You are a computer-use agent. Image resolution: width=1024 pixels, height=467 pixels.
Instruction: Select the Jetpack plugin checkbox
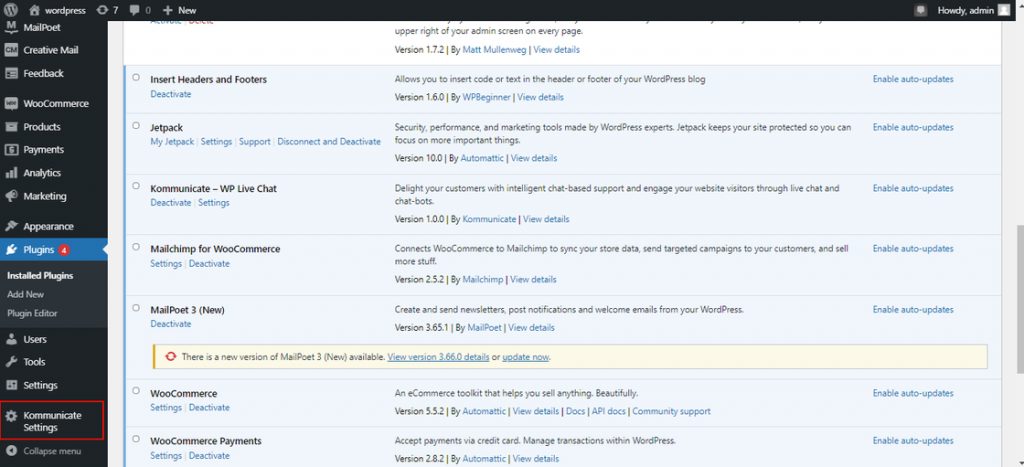tap(136, 125)
